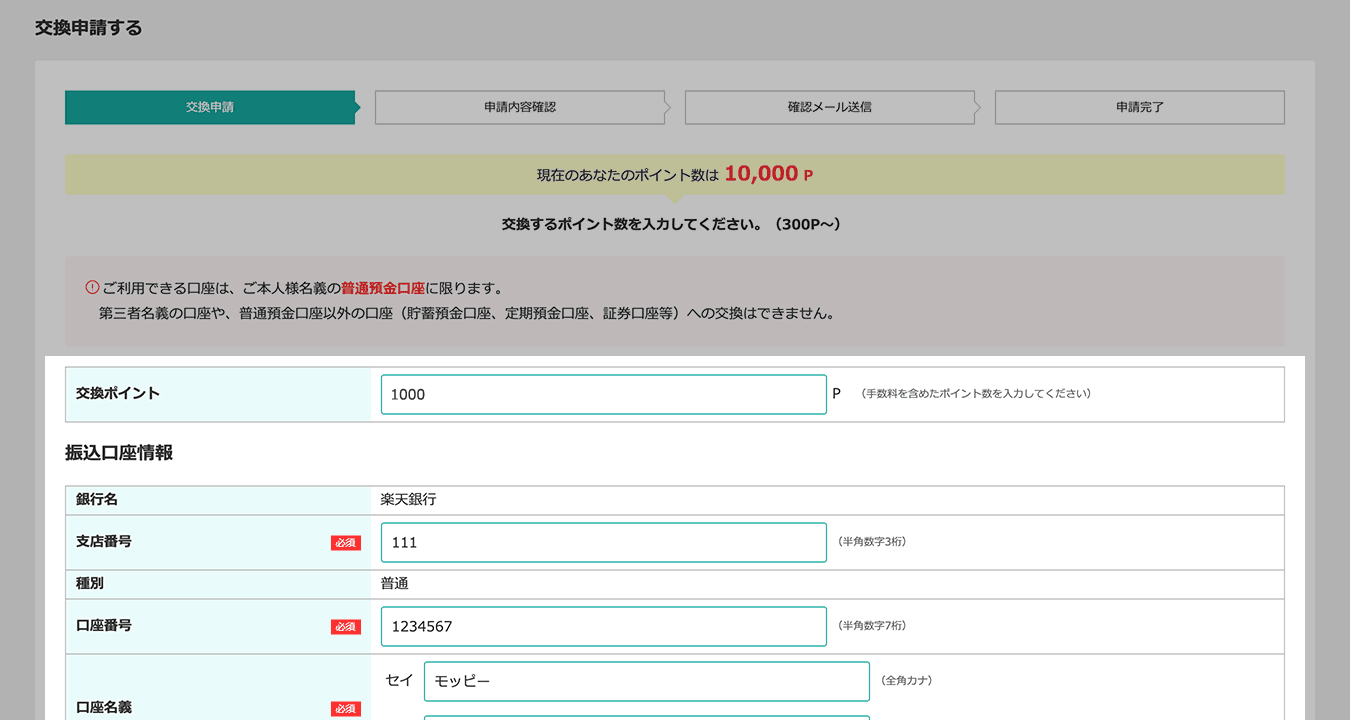The image size is (1350, 720).
Task: Focus the 支店番号 input with 111
Action: 603,542
